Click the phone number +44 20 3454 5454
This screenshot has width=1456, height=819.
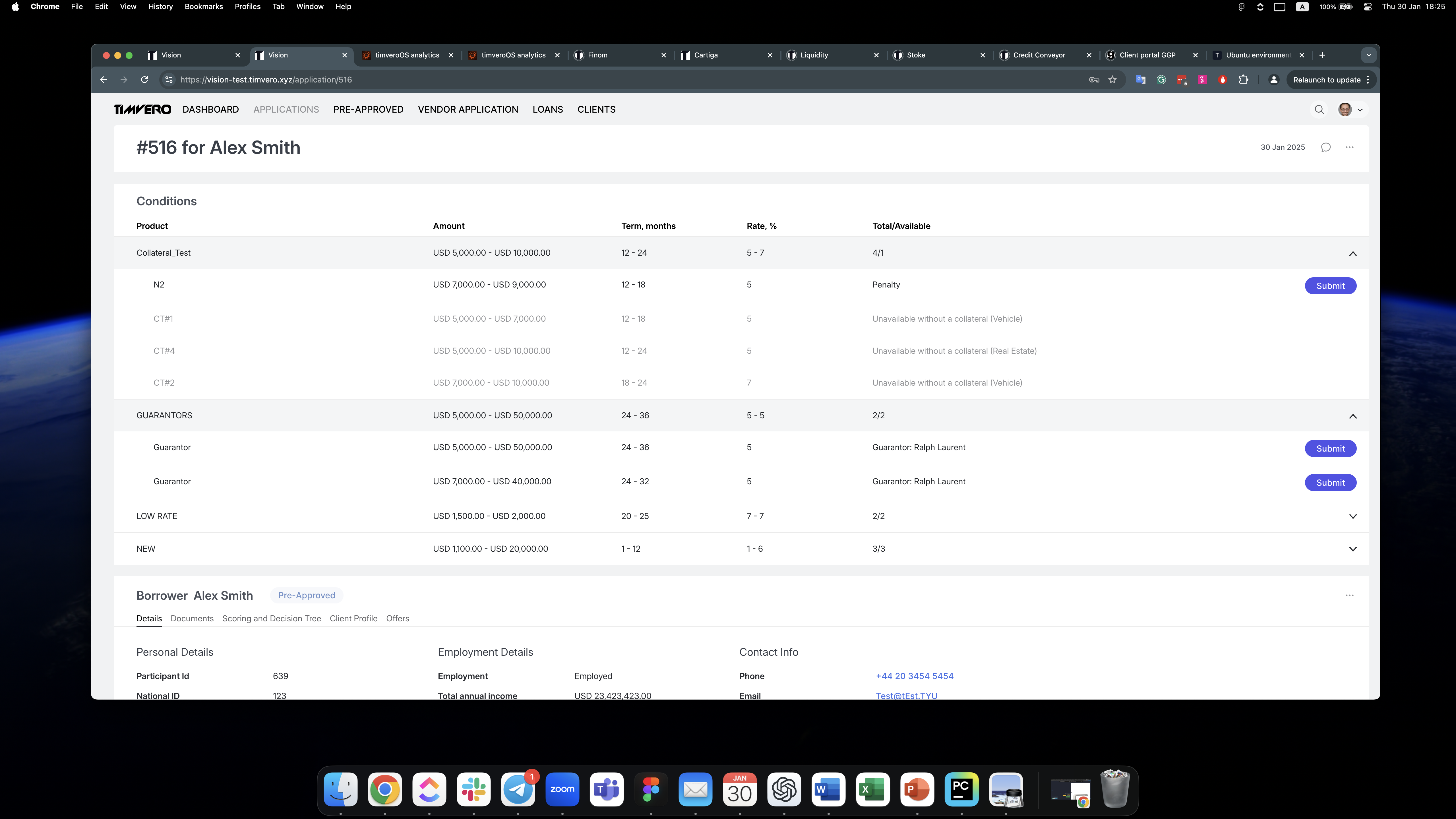914,676
